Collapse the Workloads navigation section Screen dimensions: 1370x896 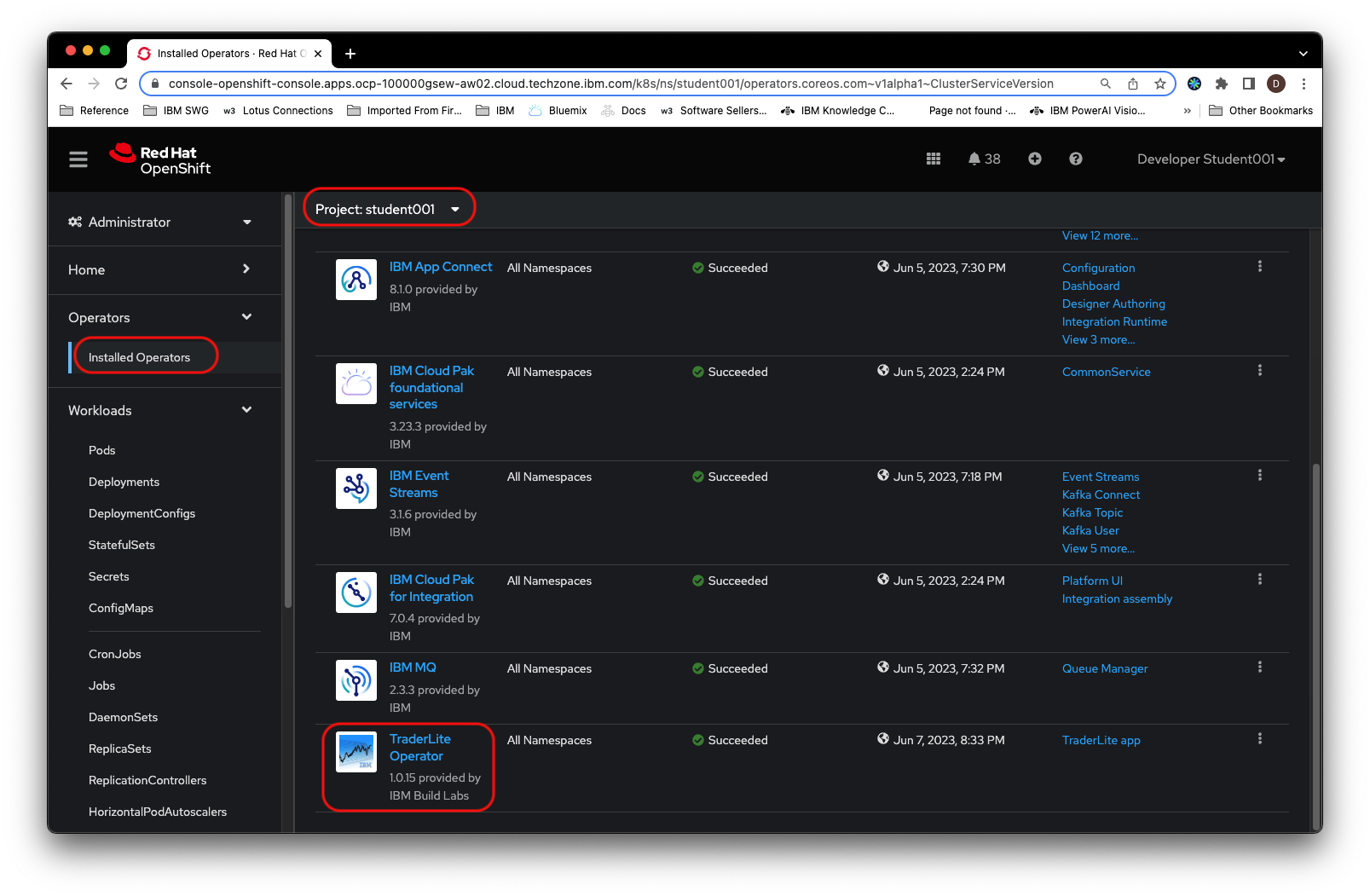(159, 410)
